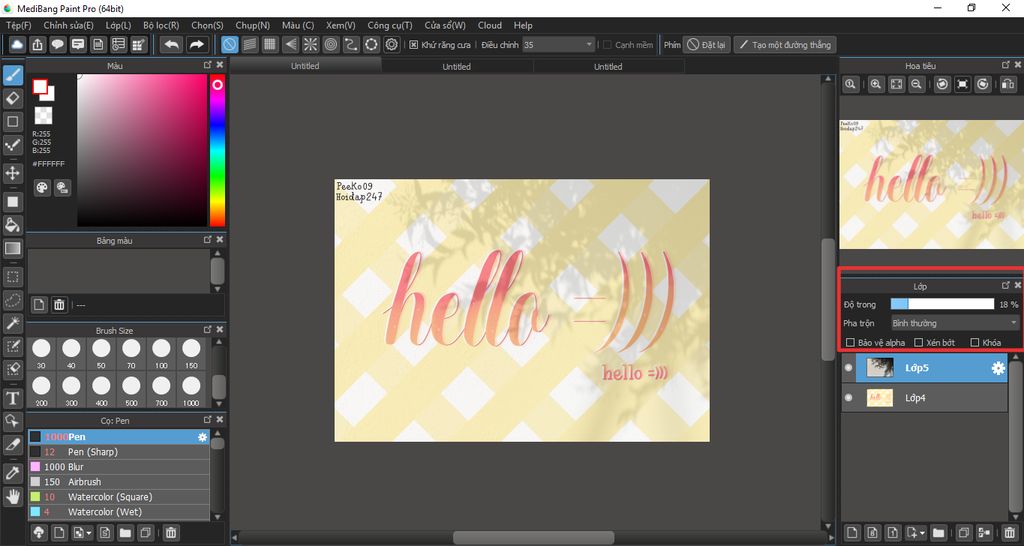
Task: Hide the Lớp5 layer visibility
Action: [x=848, y=368]
